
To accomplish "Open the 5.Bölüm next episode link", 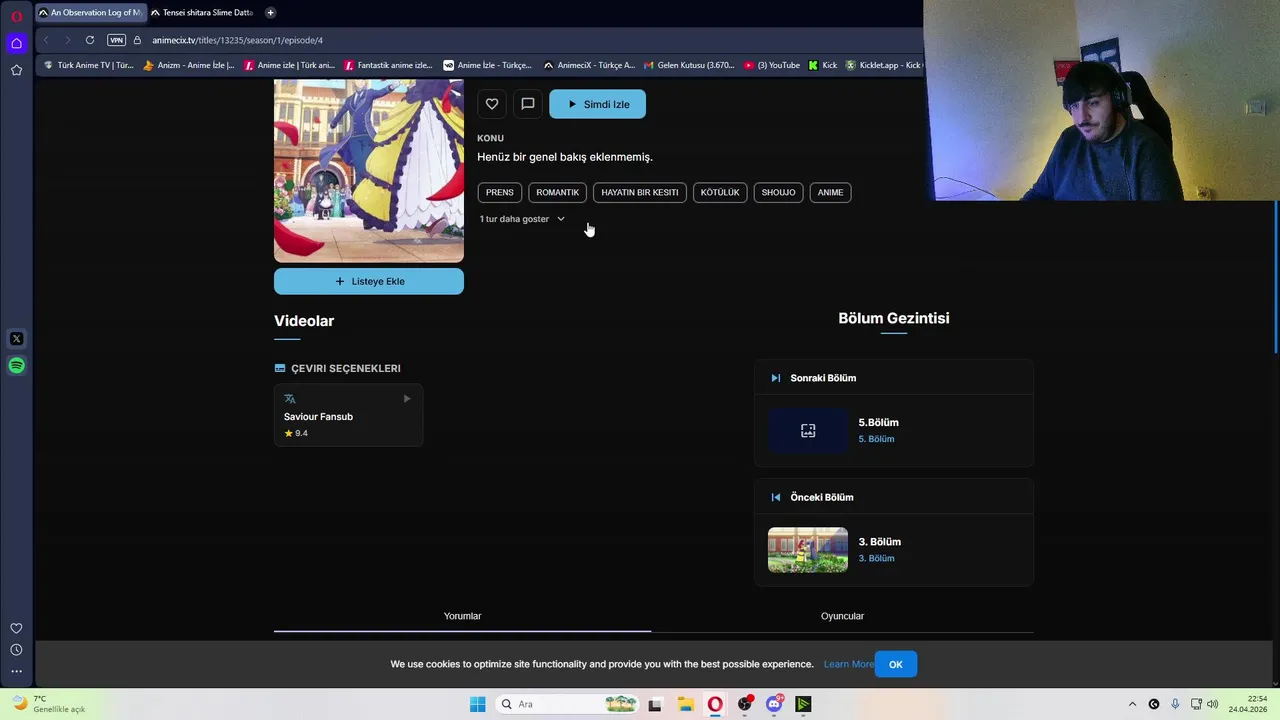I will pos(878,422).
